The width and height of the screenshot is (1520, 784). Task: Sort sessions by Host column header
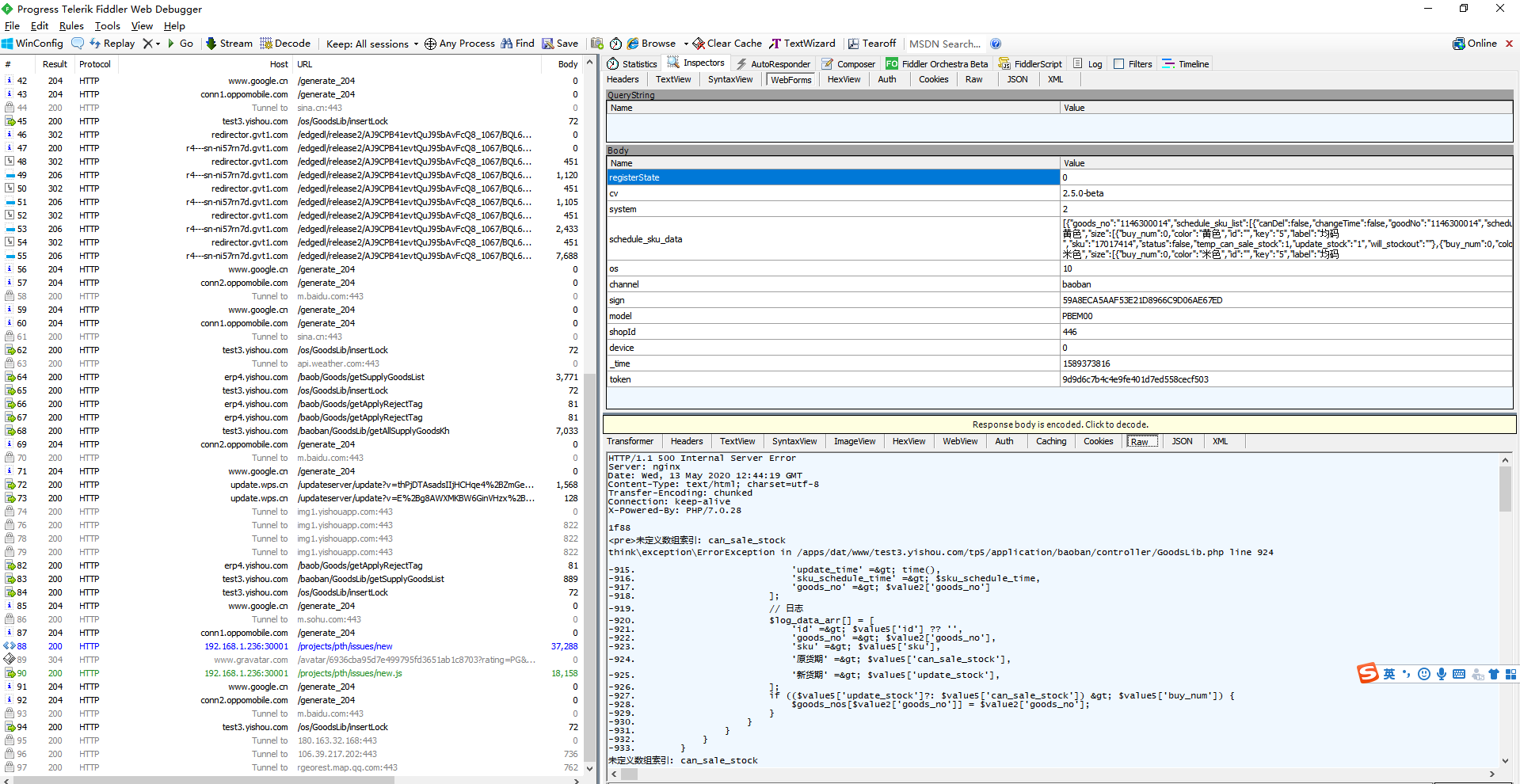[205, 64]
